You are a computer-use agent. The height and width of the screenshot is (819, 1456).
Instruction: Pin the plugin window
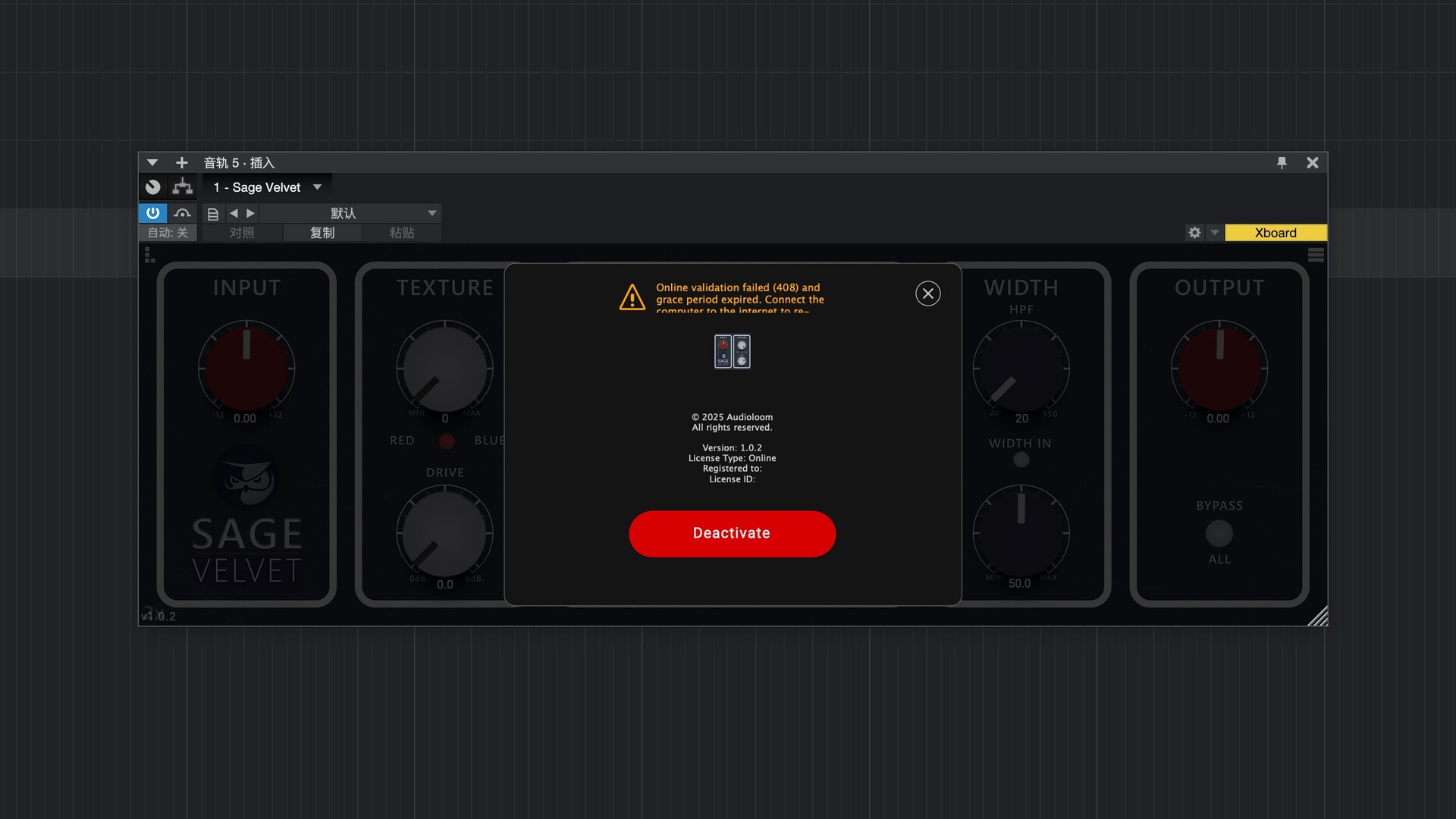(1282, 162)
